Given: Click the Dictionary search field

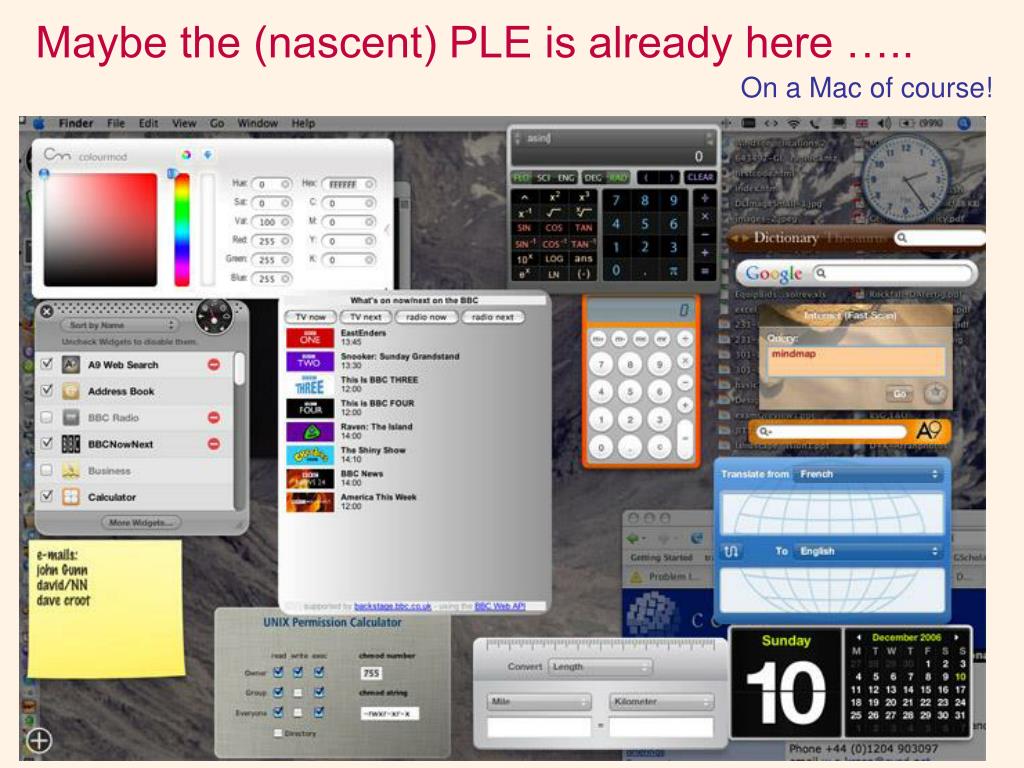Looking at the screenshot, I should 938,238.
